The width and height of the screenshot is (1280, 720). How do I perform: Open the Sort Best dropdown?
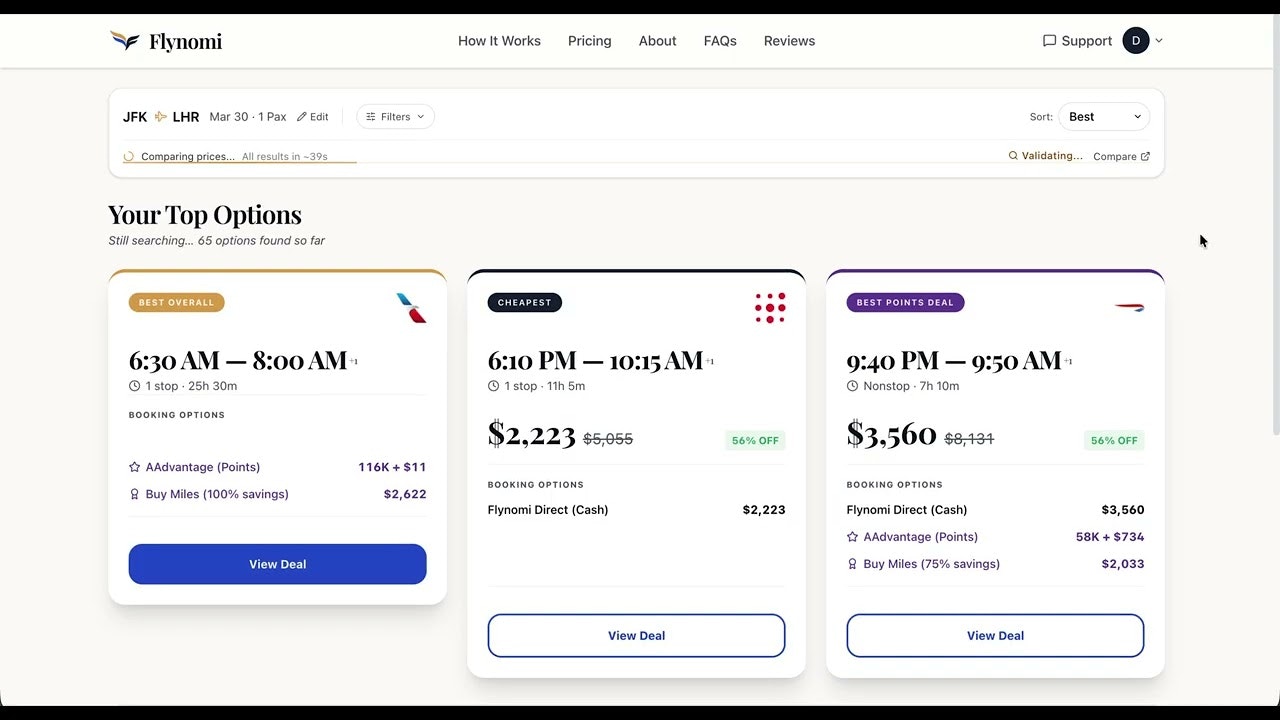click(x=1104, y=117)
